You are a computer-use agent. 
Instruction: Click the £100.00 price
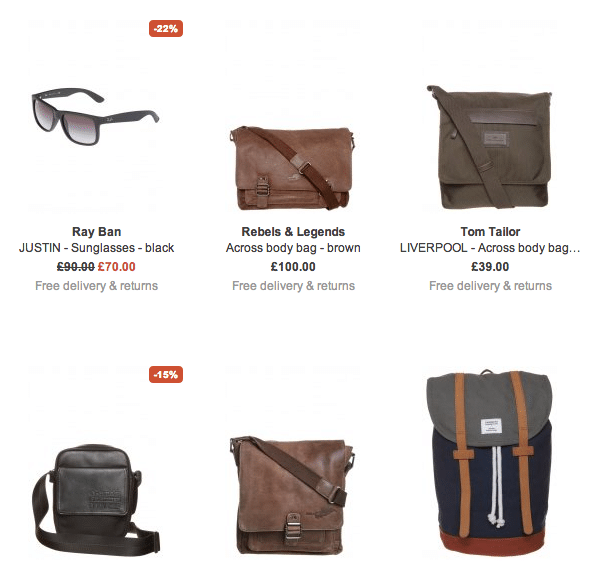pos(293,267)
